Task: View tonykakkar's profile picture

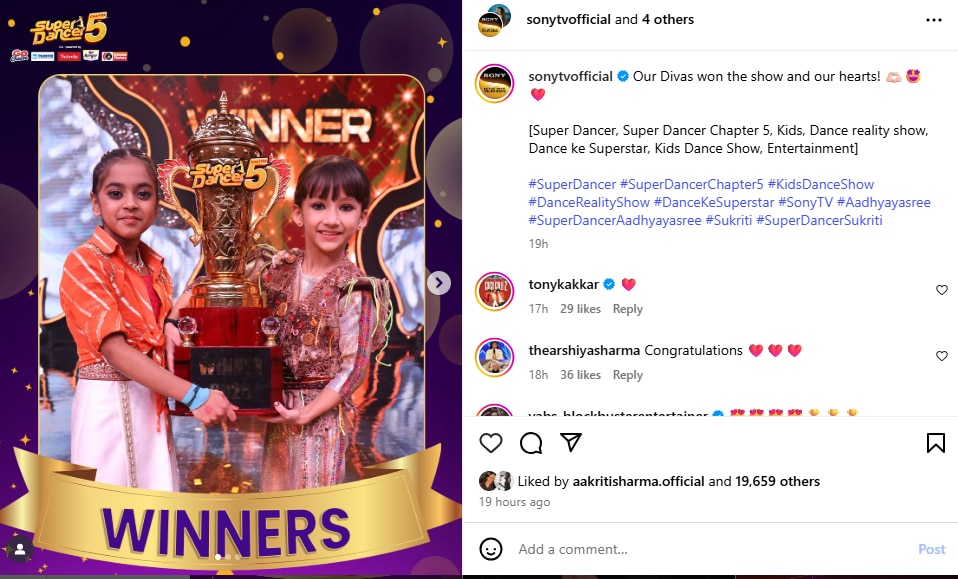Action: tap(494, 292)
